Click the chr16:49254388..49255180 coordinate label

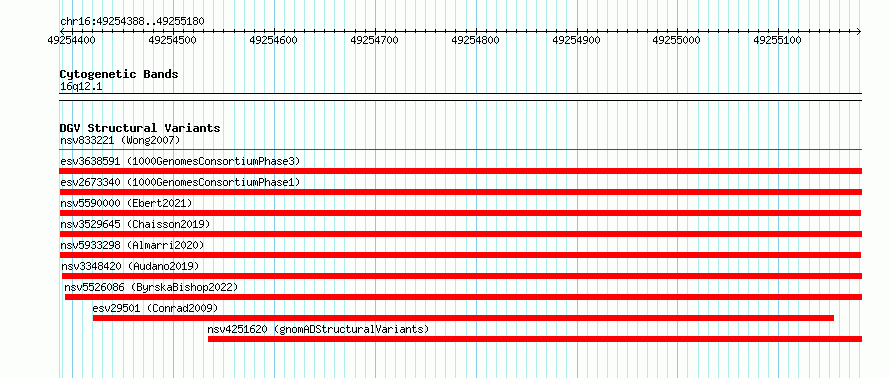click(132, 22)
